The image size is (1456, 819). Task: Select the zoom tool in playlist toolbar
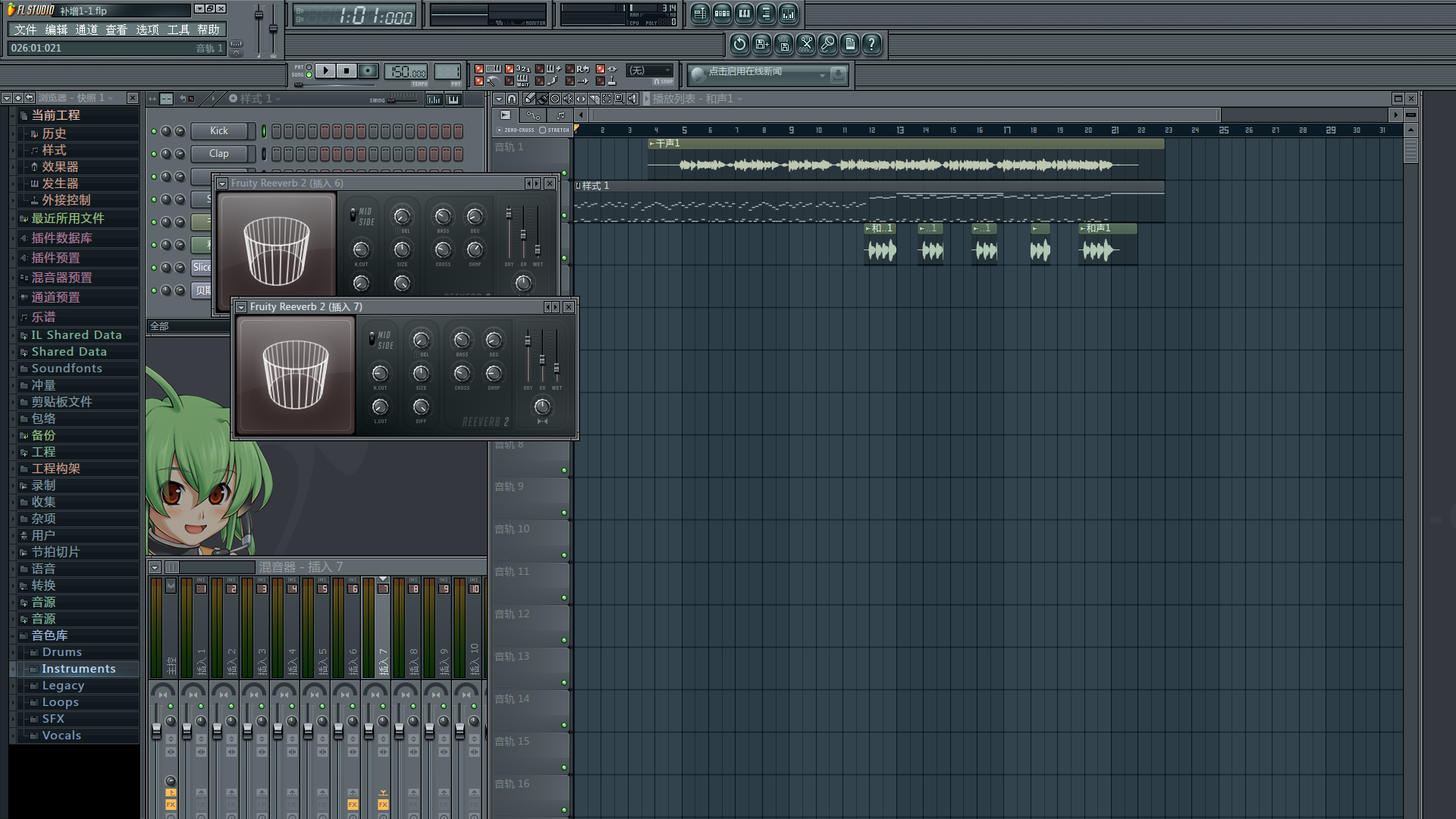(x=620, y=99)
